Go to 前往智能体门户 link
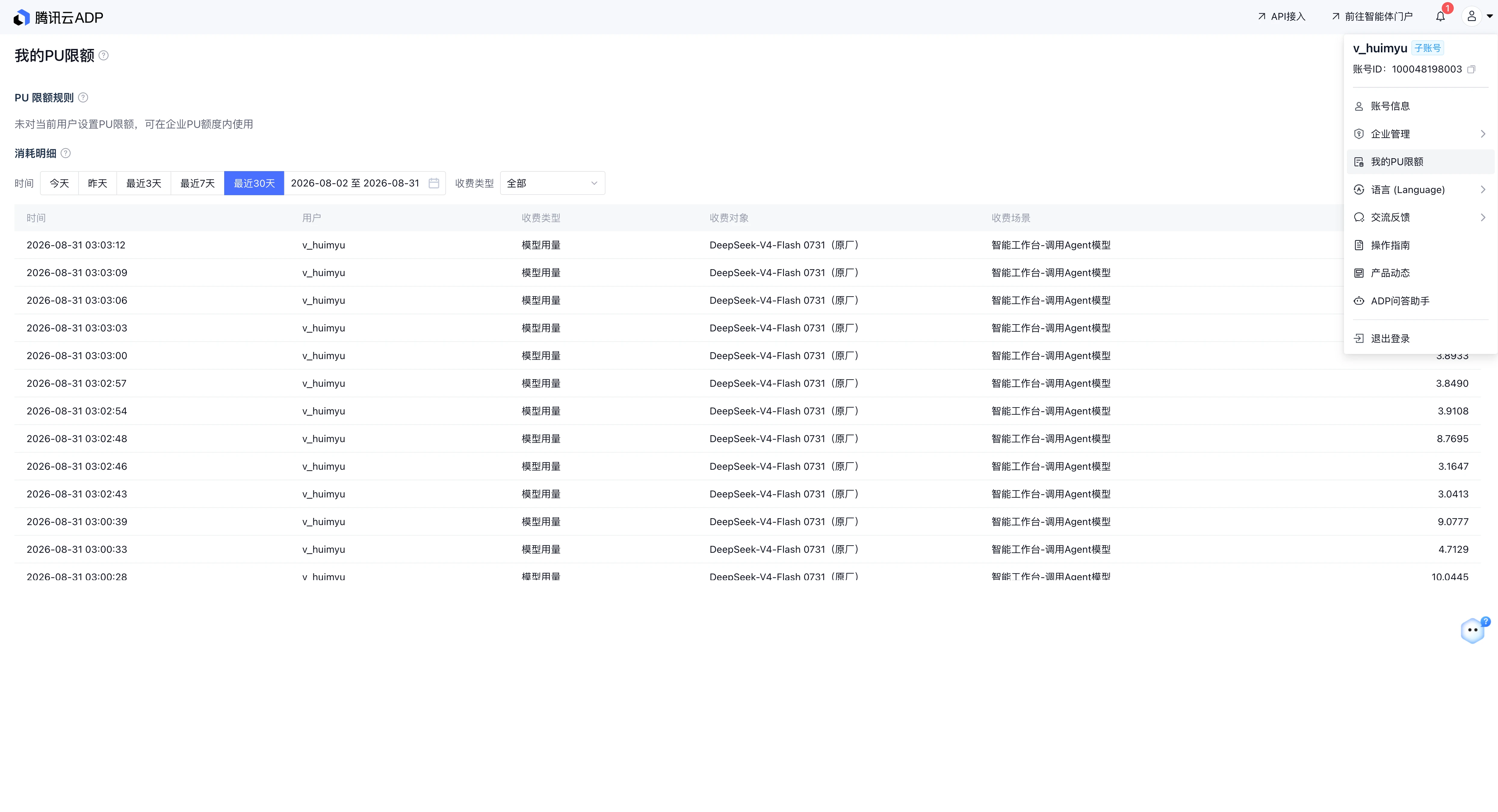This screenshot has width=1498, height=812. click(1372, 16)
